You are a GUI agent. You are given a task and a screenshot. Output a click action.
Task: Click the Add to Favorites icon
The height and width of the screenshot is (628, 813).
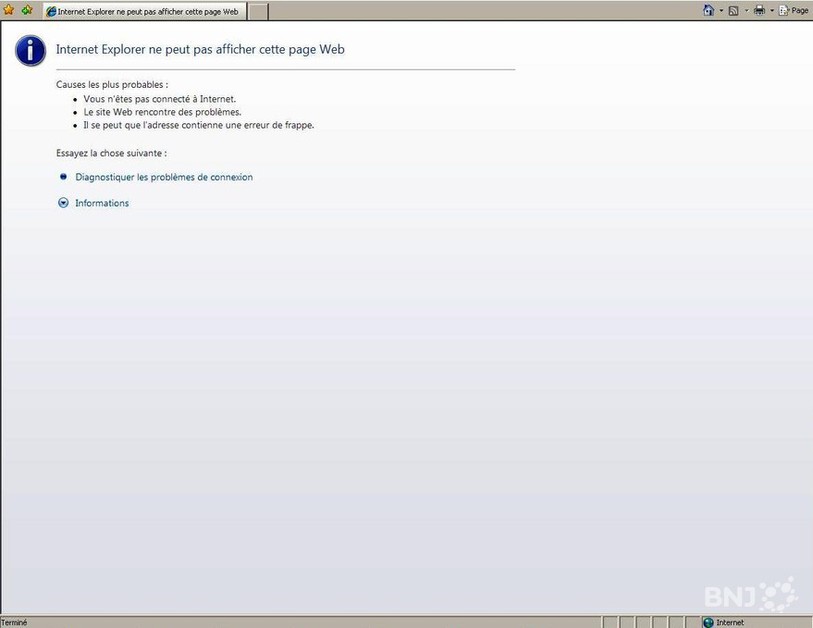[x=27, y=10]
